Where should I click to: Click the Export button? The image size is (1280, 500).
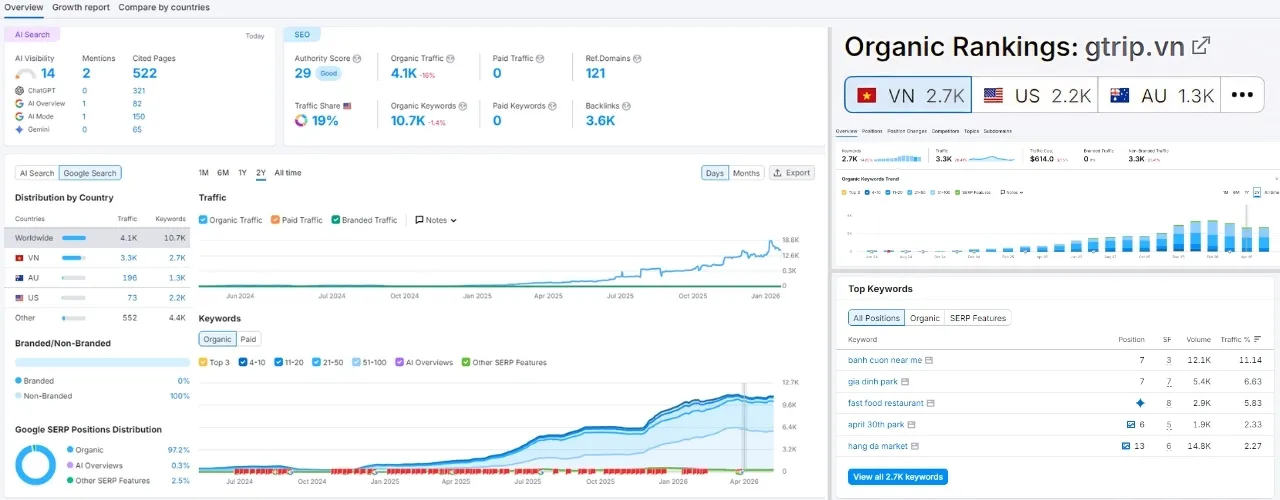pos(792,173)
